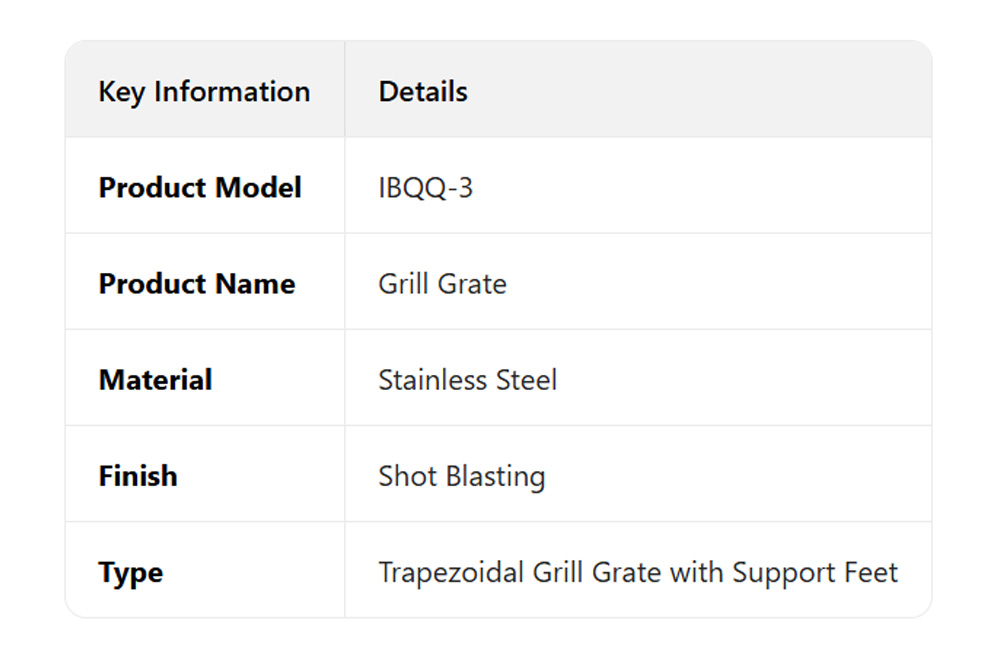Select the 'Product Name' row label

click(x=197, y=283)
